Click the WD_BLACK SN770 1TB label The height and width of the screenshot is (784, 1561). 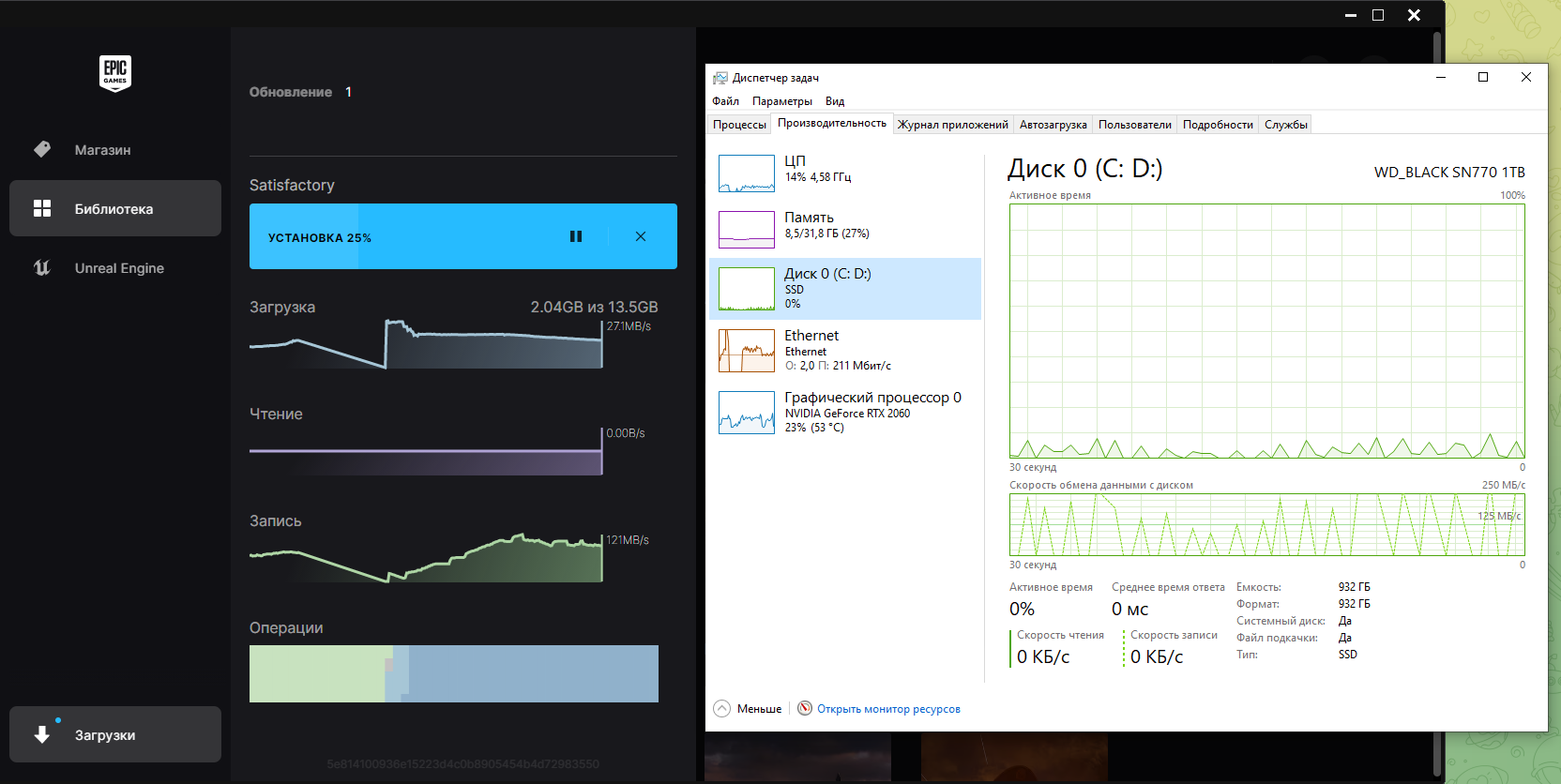click(x=1449, y=173)
